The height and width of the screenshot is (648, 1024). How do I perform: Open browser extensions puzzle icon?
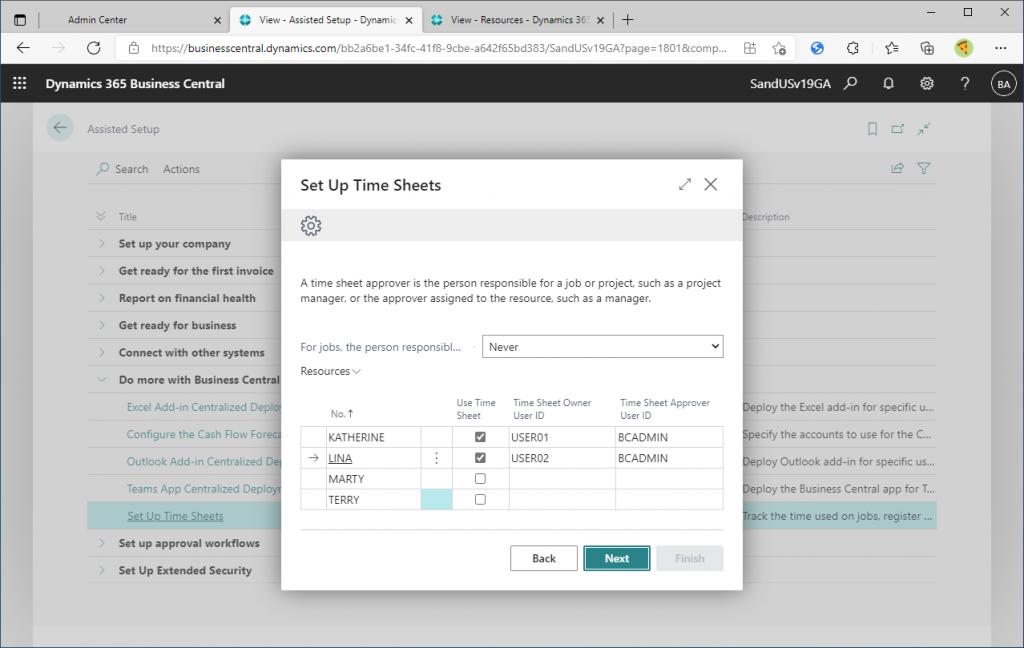pos(853,48)
